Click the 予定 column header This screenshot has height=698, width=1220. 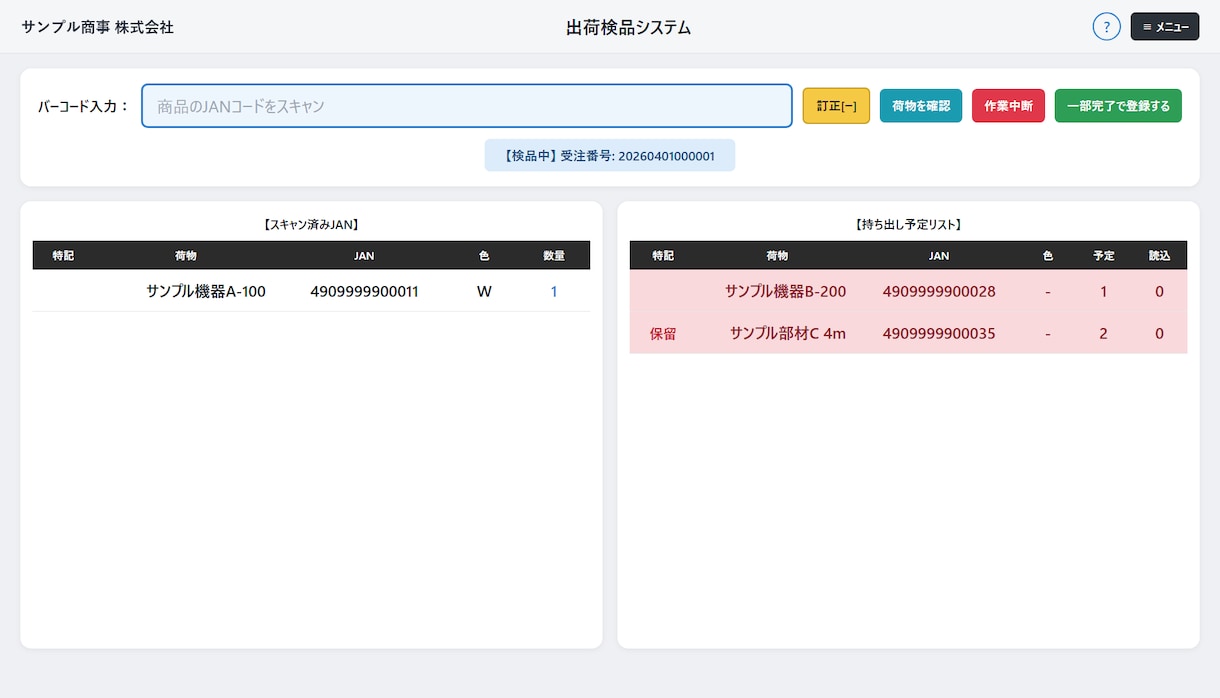(x=1103, y=256)
